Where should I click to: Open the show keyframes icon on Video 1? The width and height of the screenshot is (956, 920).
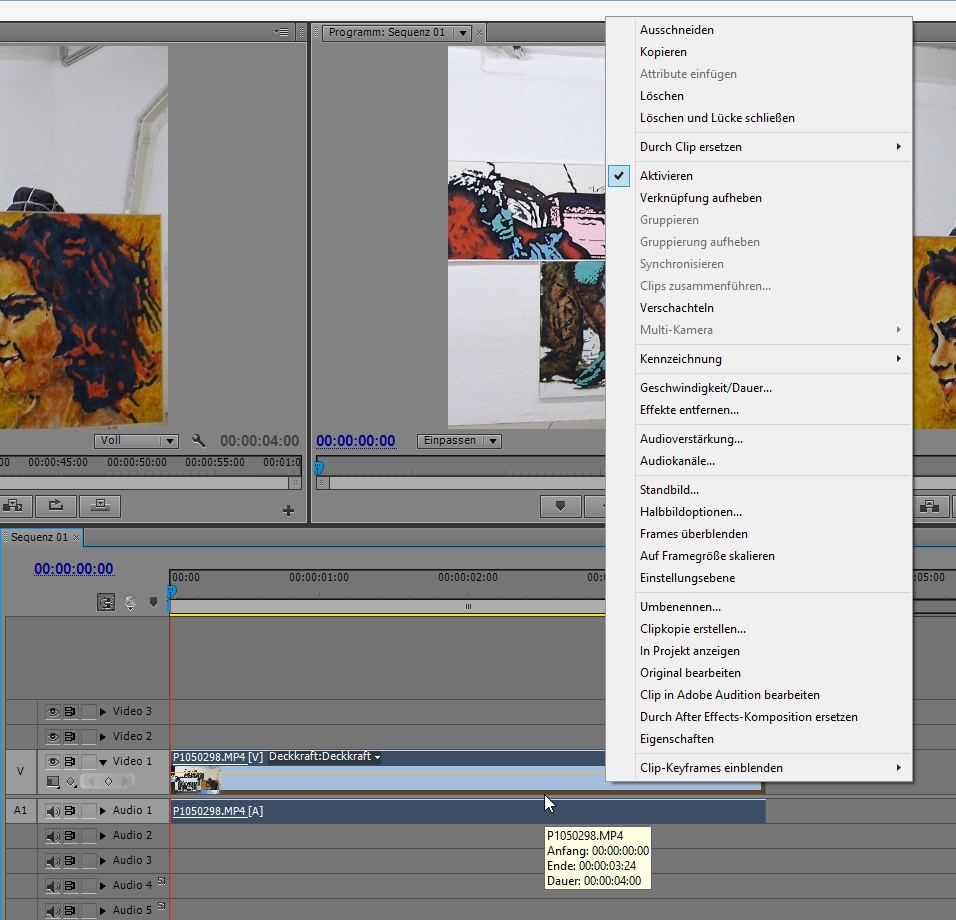pyautogui.click(x=71, y=781)
